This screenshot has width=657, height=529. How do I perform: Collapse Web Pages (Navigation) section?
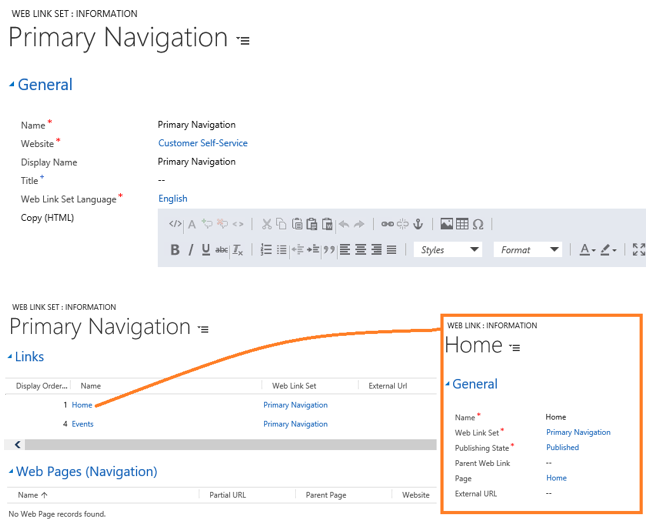click(x=11, y=472)
